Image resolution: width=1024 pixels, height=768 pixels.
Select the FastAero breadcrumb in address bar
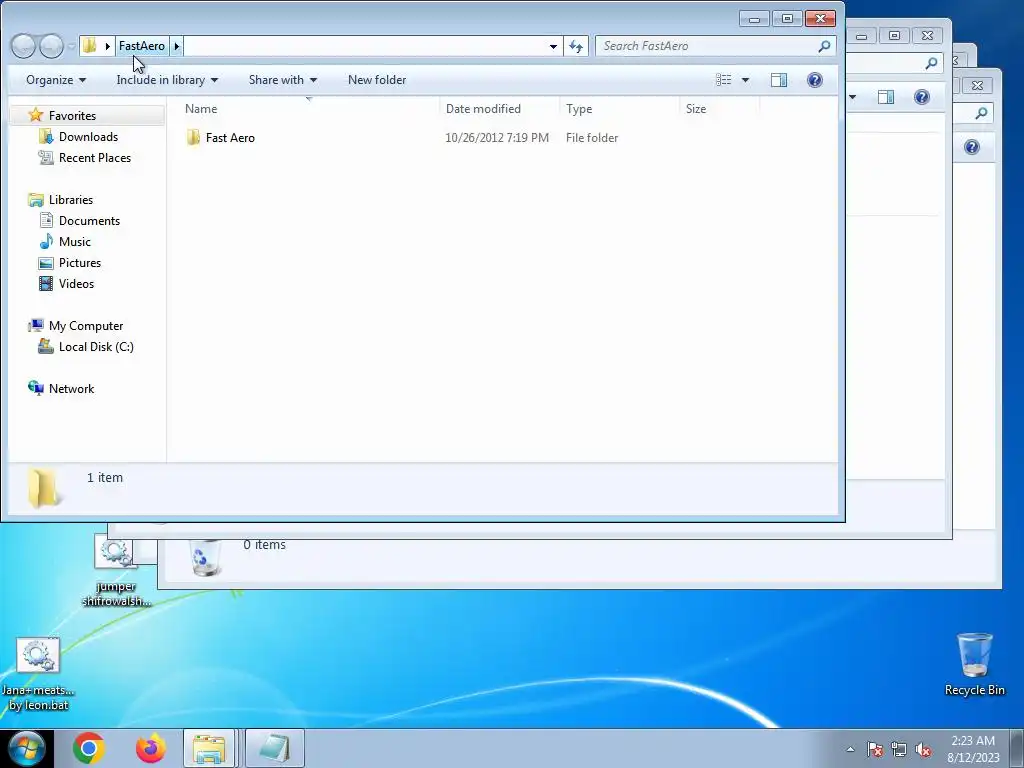pyautogui.click(x=142, y=46)
